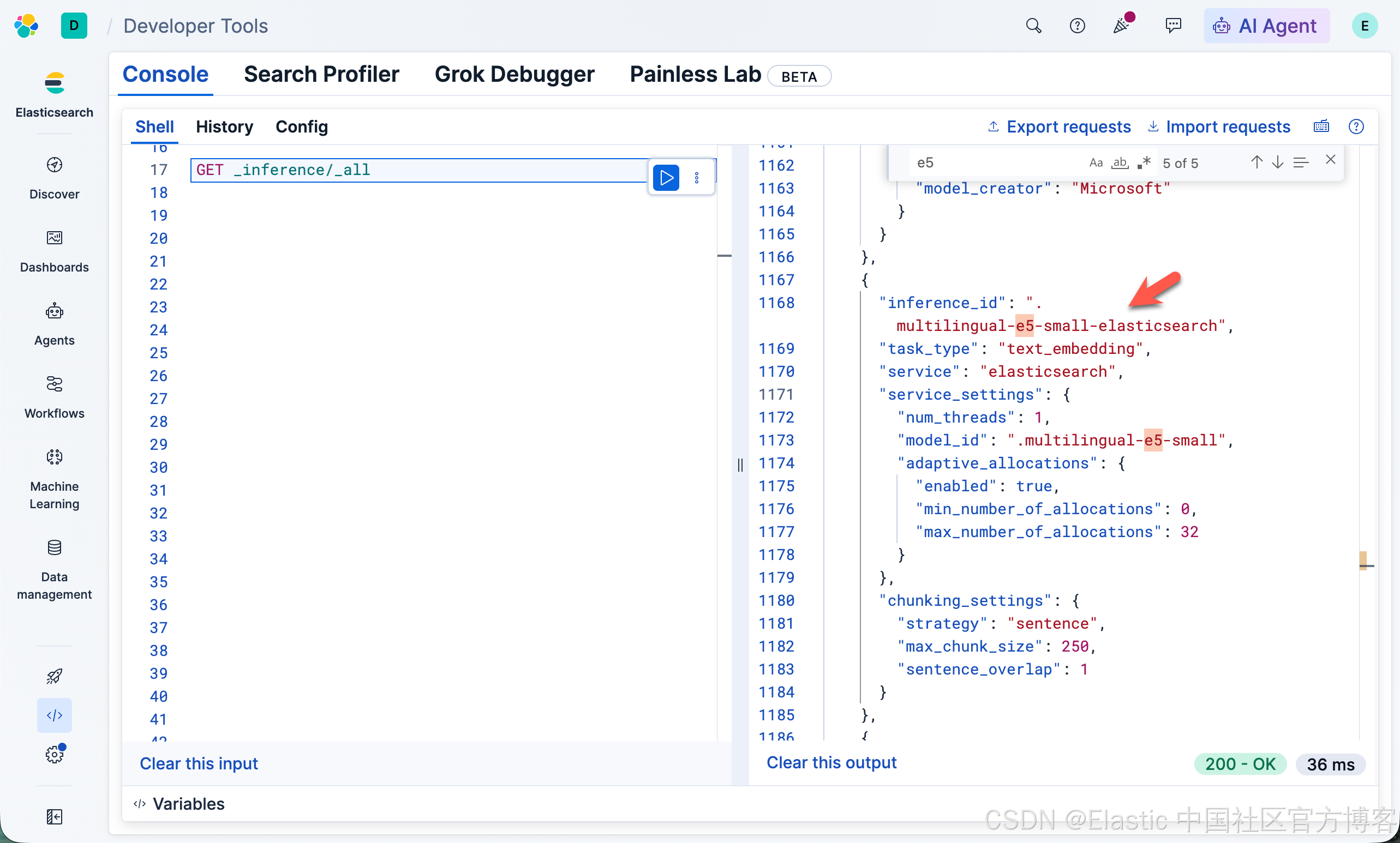This screenshot has width=1400, height=843.
Task: Open the help menu icon
Action: click(1077, 26)
